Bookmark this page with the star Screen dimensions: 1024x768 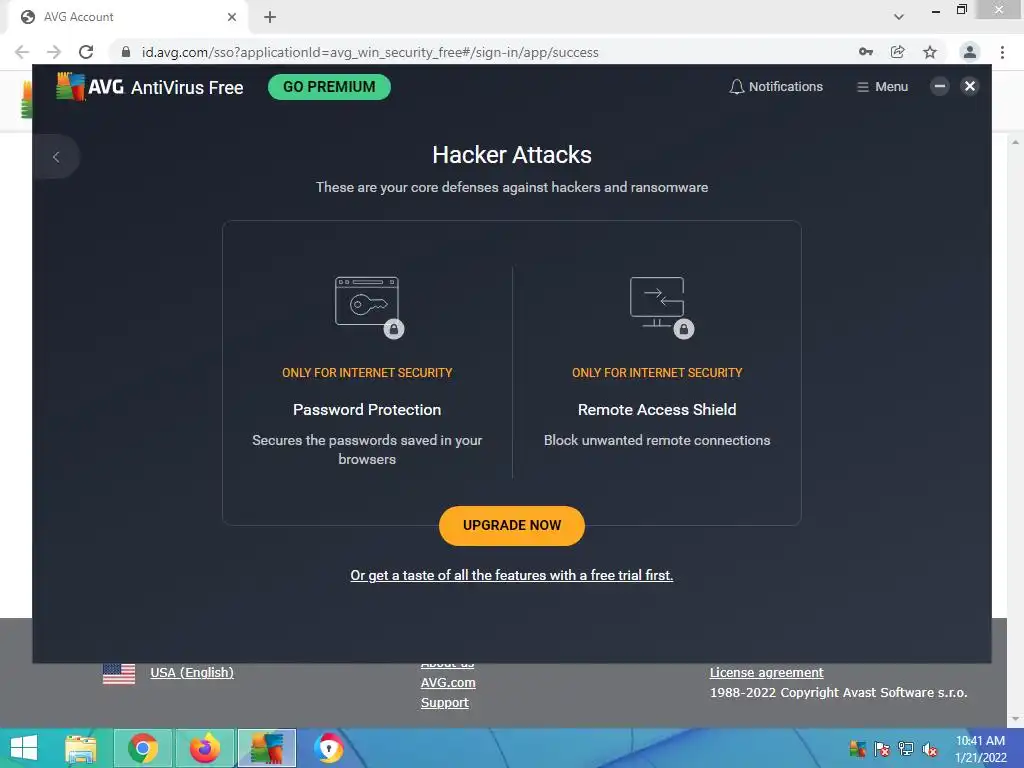[930, 52]
